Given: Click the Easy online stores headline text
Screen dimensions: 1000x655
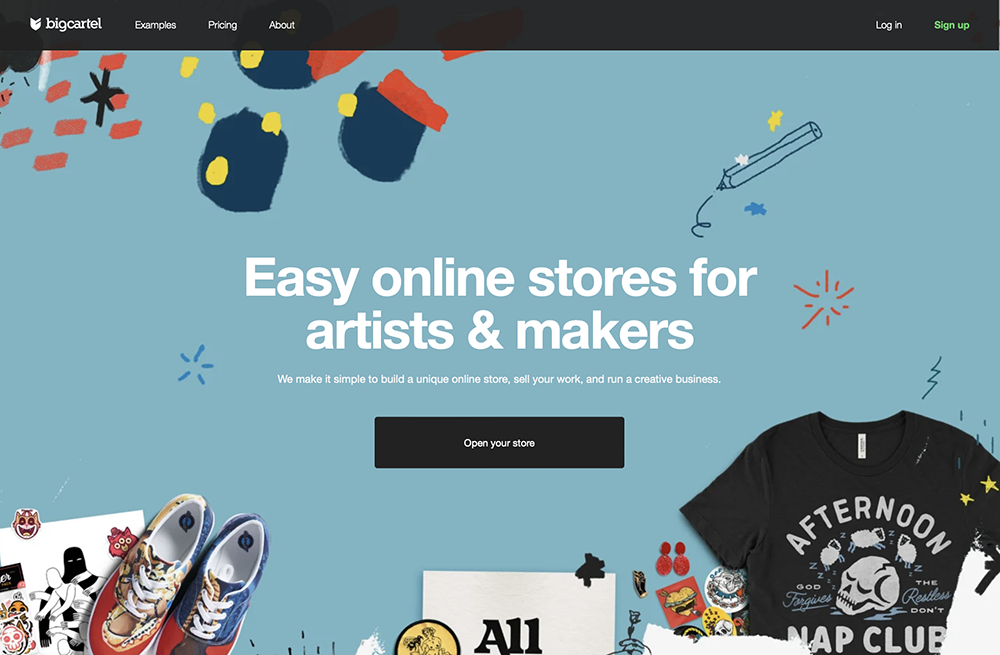Looking at the screenshot, I should coord(500,304).
